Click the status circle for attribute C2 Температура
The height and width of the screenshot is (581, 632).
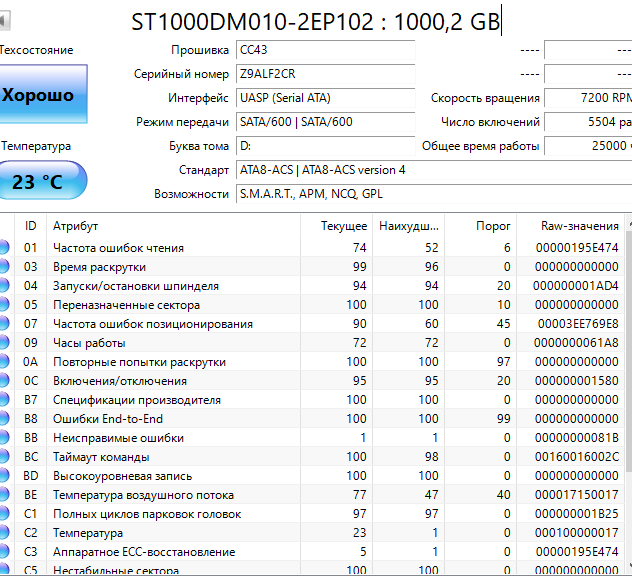pyautogui.click(x=4, y=533)
